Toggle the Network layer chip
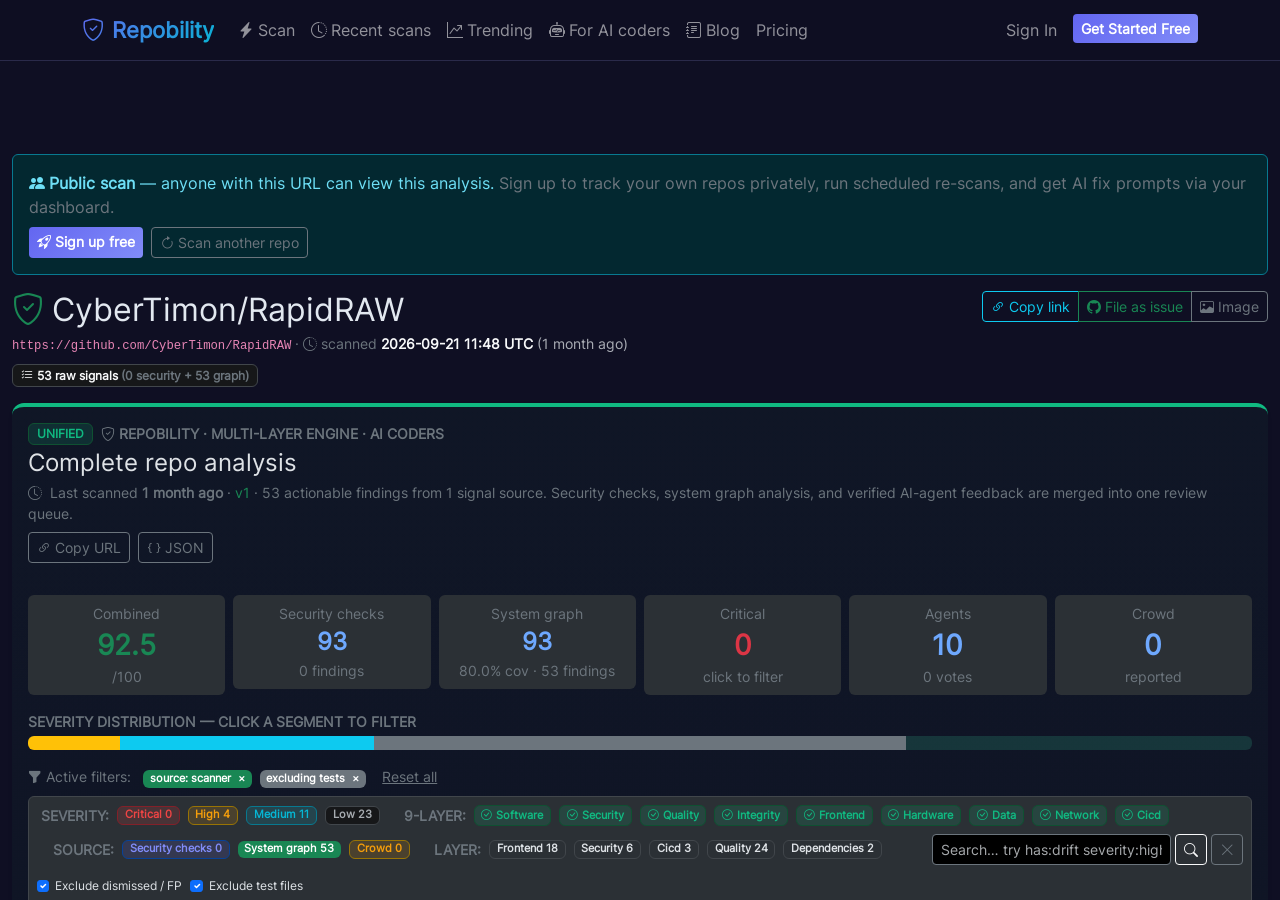 point(1069,815)
